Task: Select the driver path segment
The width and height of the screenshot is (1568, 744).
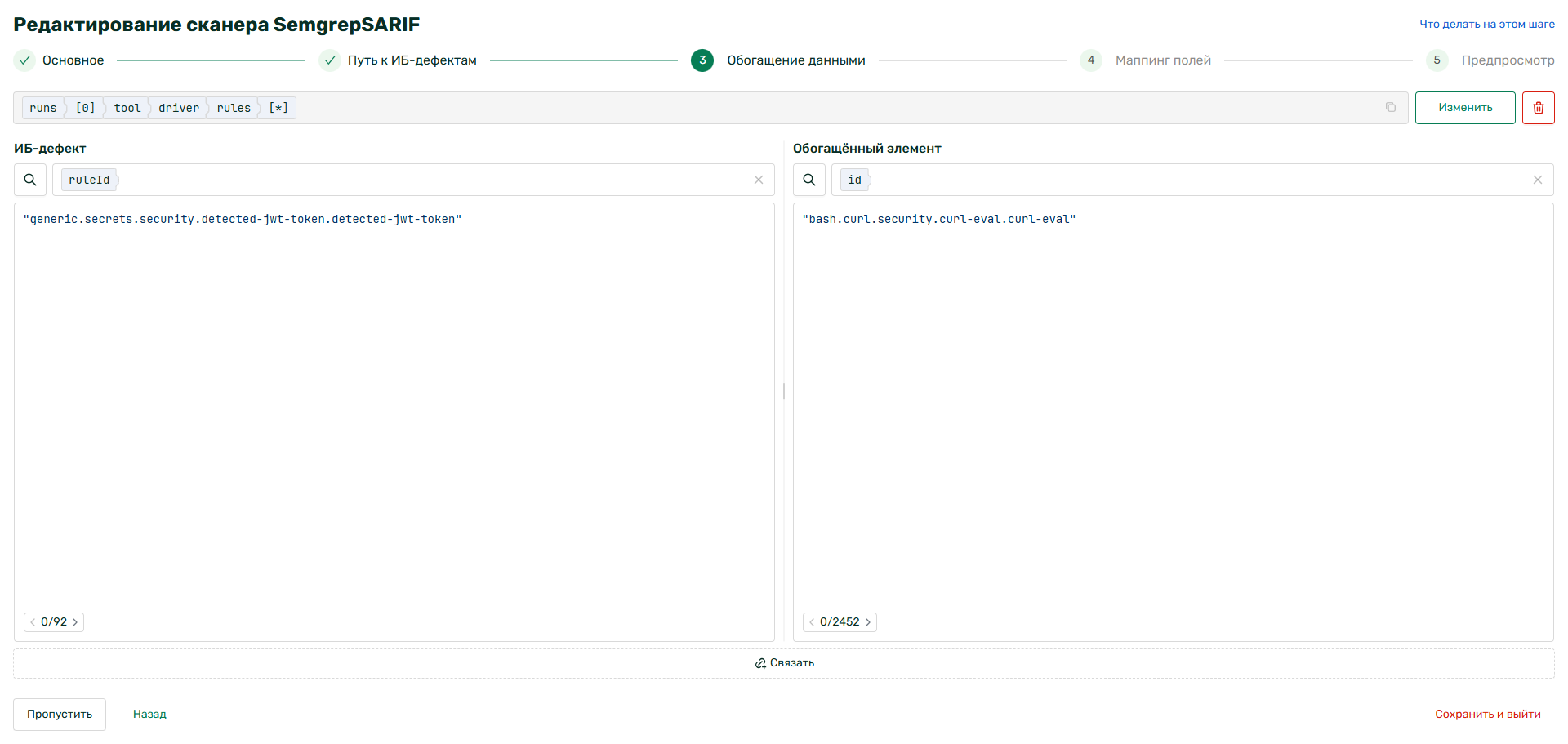Action: pos(179,108)
